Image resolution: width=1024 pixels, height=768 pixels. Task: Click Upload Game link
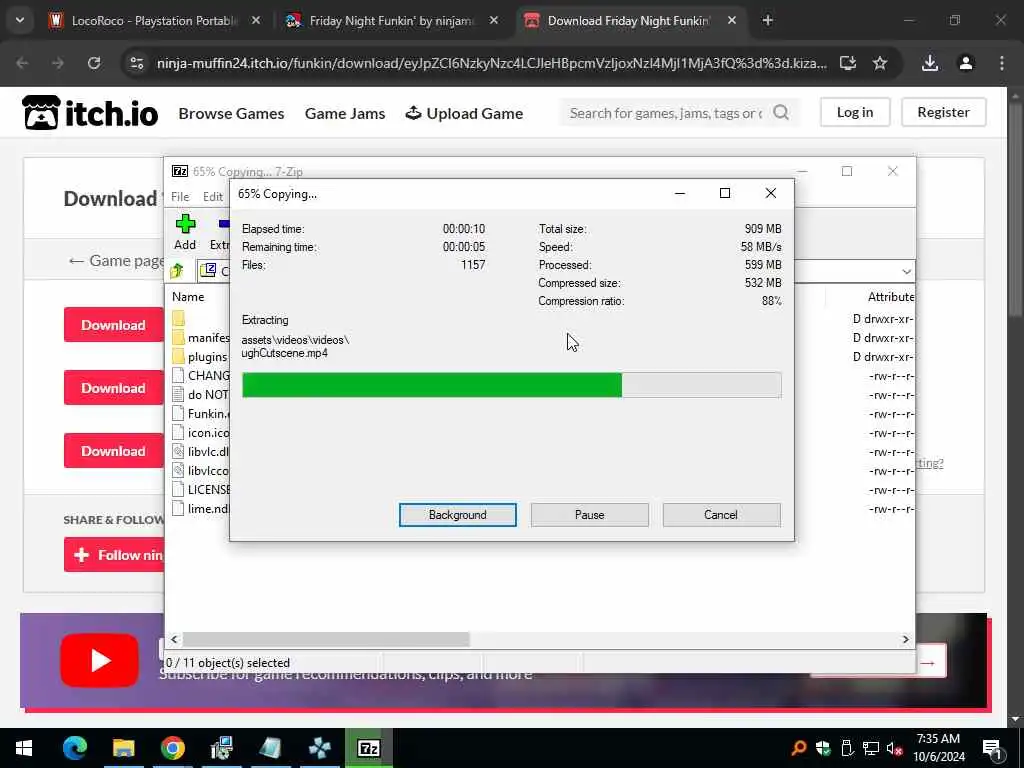pos(464,113)
